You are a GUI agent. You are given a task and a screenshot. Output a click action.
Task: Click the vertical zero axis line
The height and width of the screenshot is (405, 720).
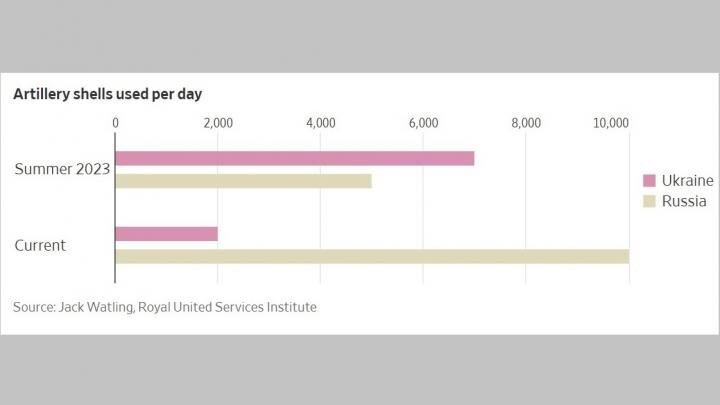tap(115, 208)
